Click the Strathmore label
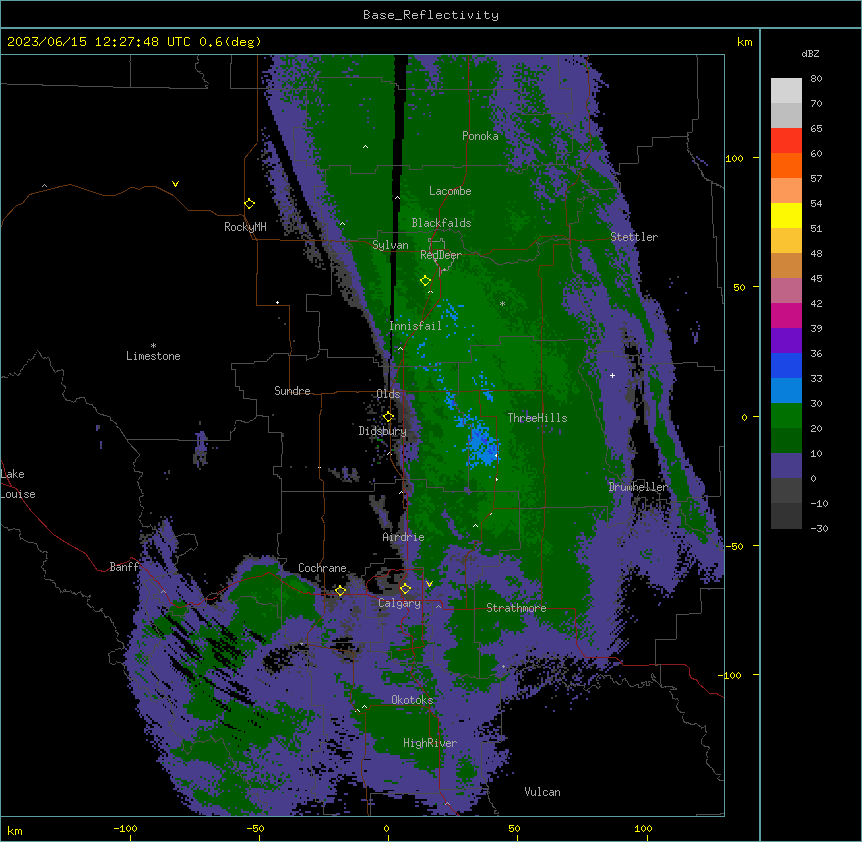The image size is (862, 842). [516, 608]
